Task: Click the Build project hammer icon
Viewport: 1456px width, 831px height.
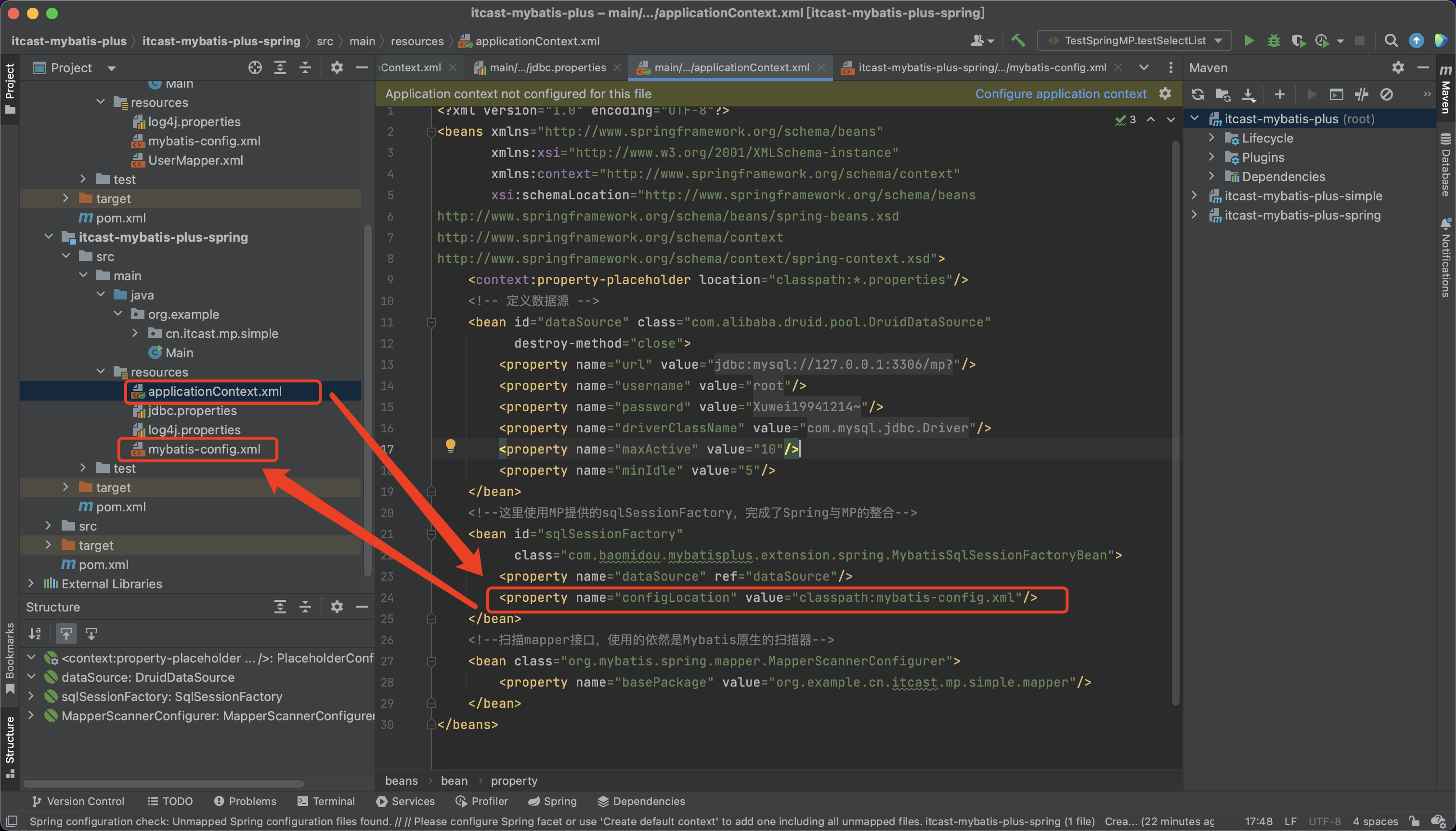Action: tap(1018, 40)
